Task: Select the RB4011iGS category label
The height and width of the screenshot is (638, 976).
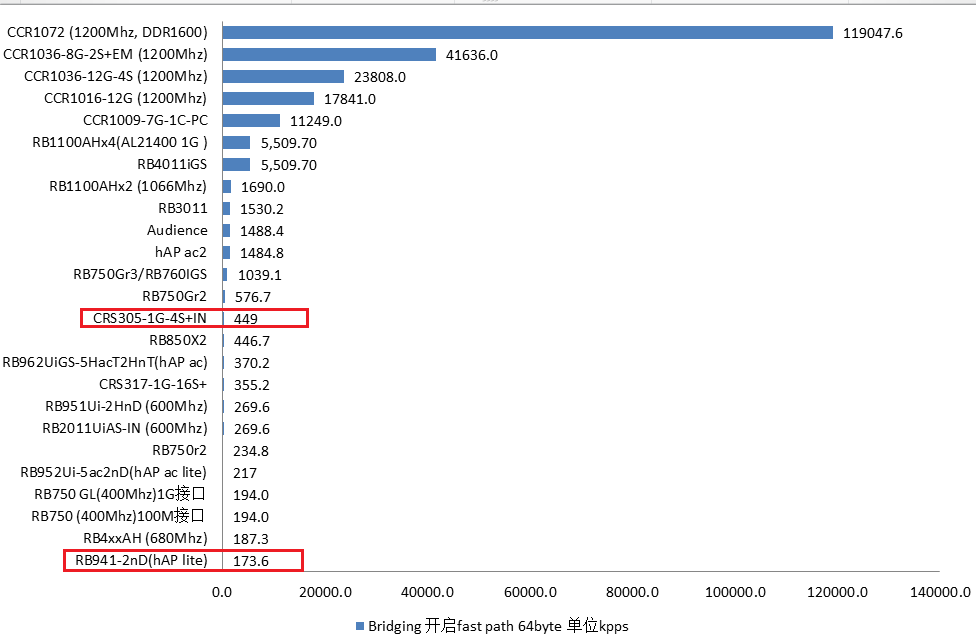Action: pos(172,164)
